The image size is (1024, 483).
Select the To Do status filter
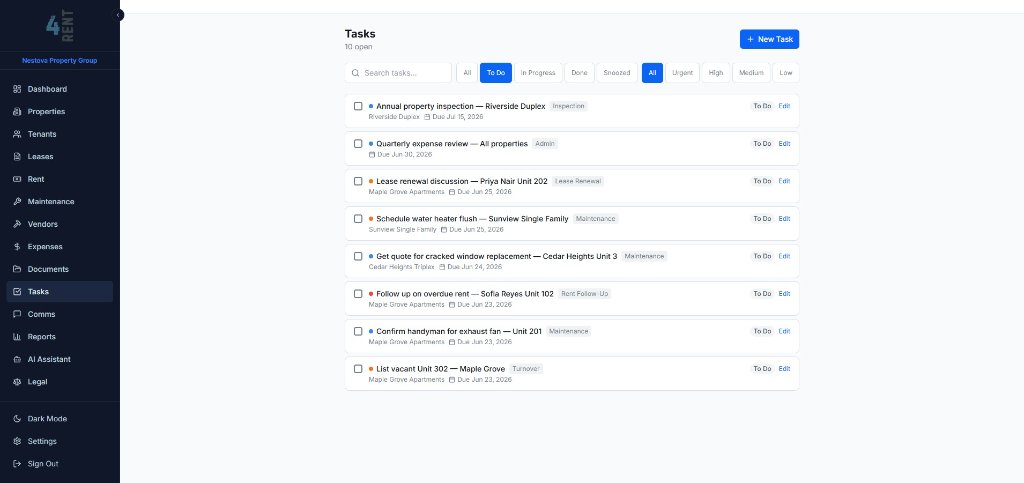496,73
